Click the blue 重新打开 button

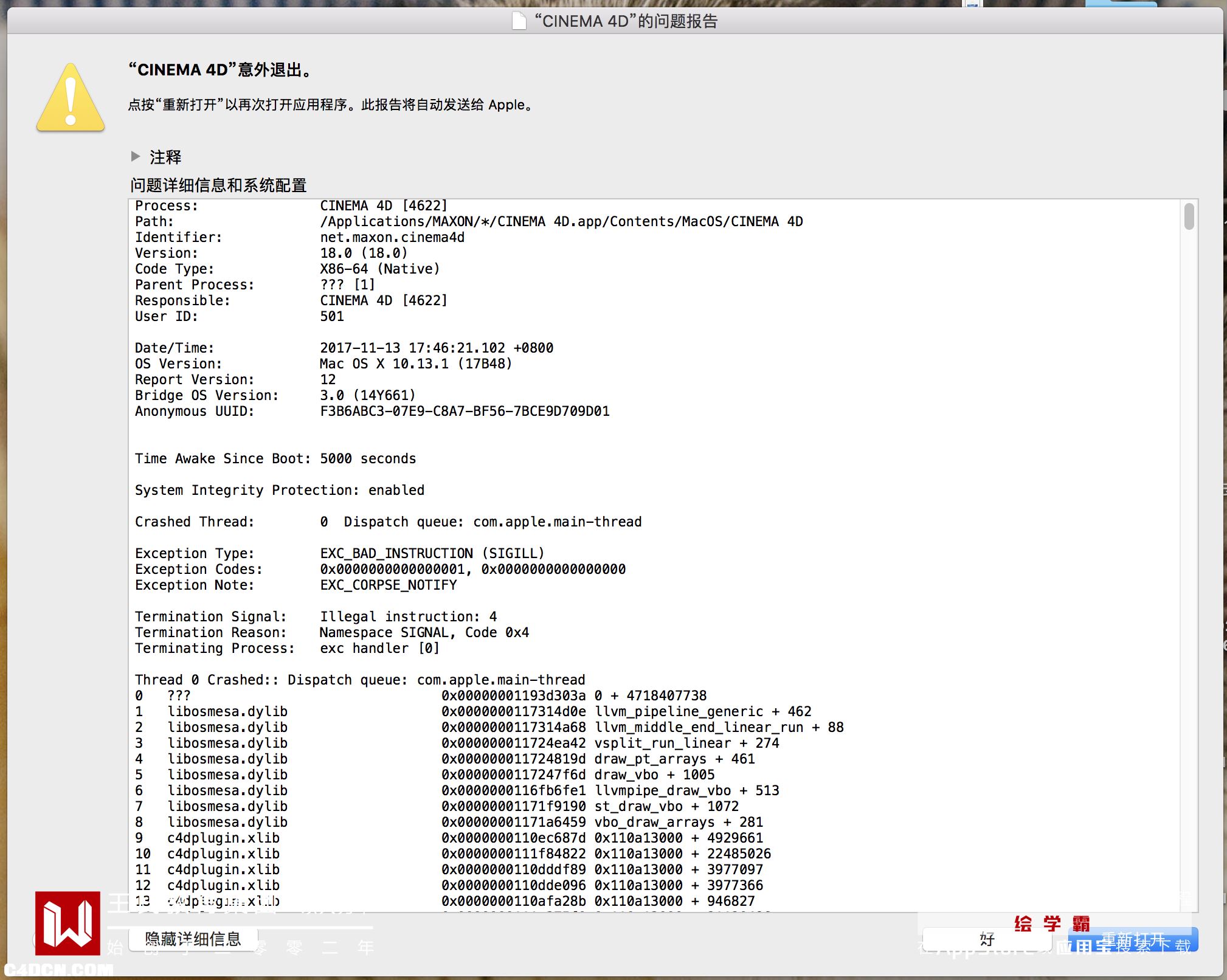pos(1132,940)
